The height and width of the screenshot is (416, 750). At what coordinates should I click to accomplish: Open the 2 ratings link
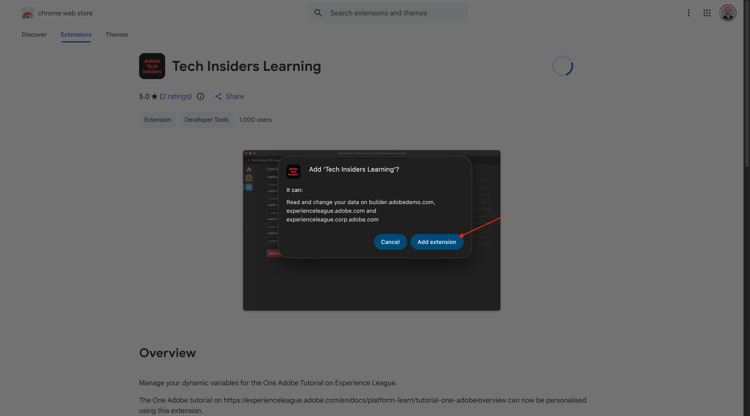click(176, 96)
